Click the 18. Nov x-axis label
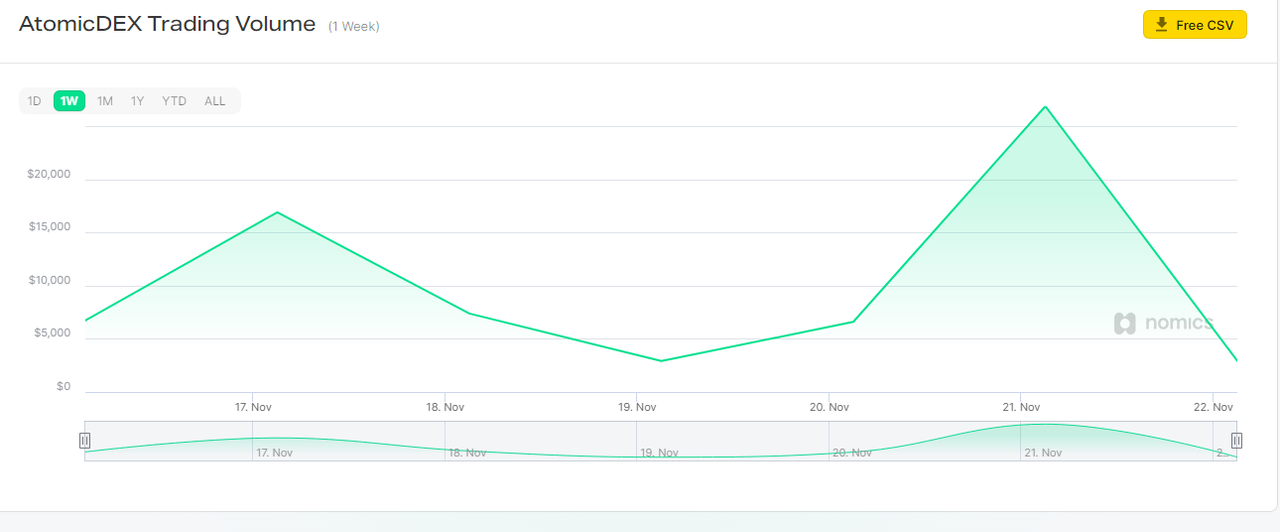1280x532 pixels. point(445,407)
